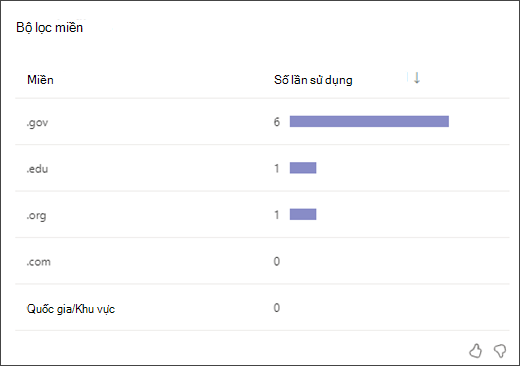Click the .edu usage bar
This screenshot has width=520, height=366.
coord(303,168)
